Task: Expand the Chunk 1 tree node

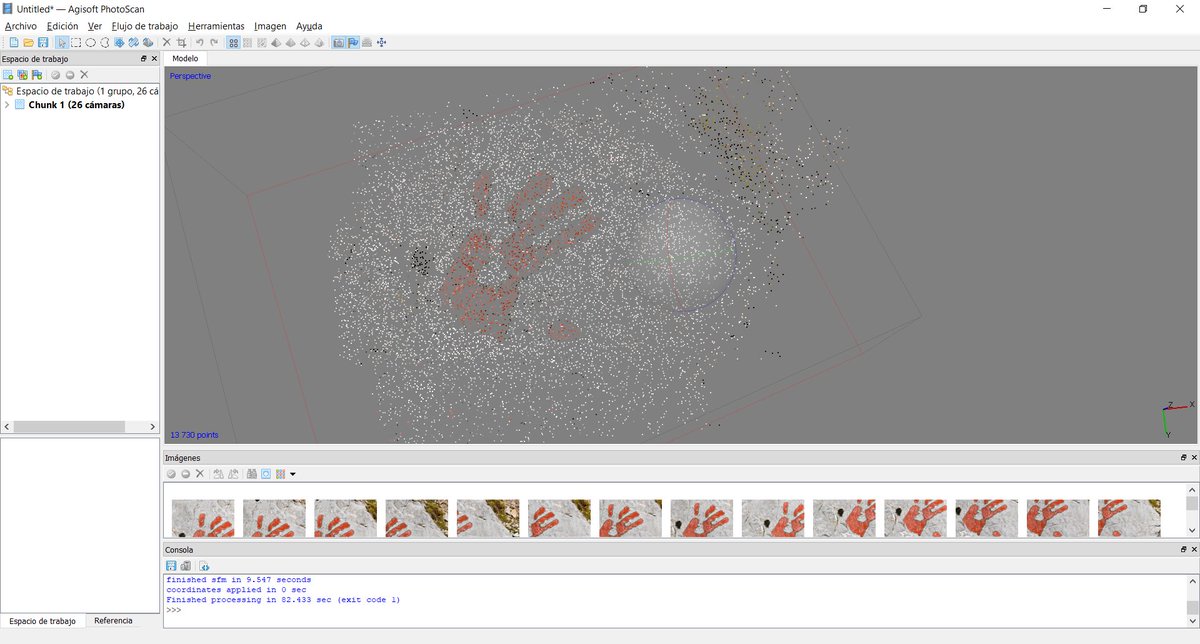Action: click(7, 104)
